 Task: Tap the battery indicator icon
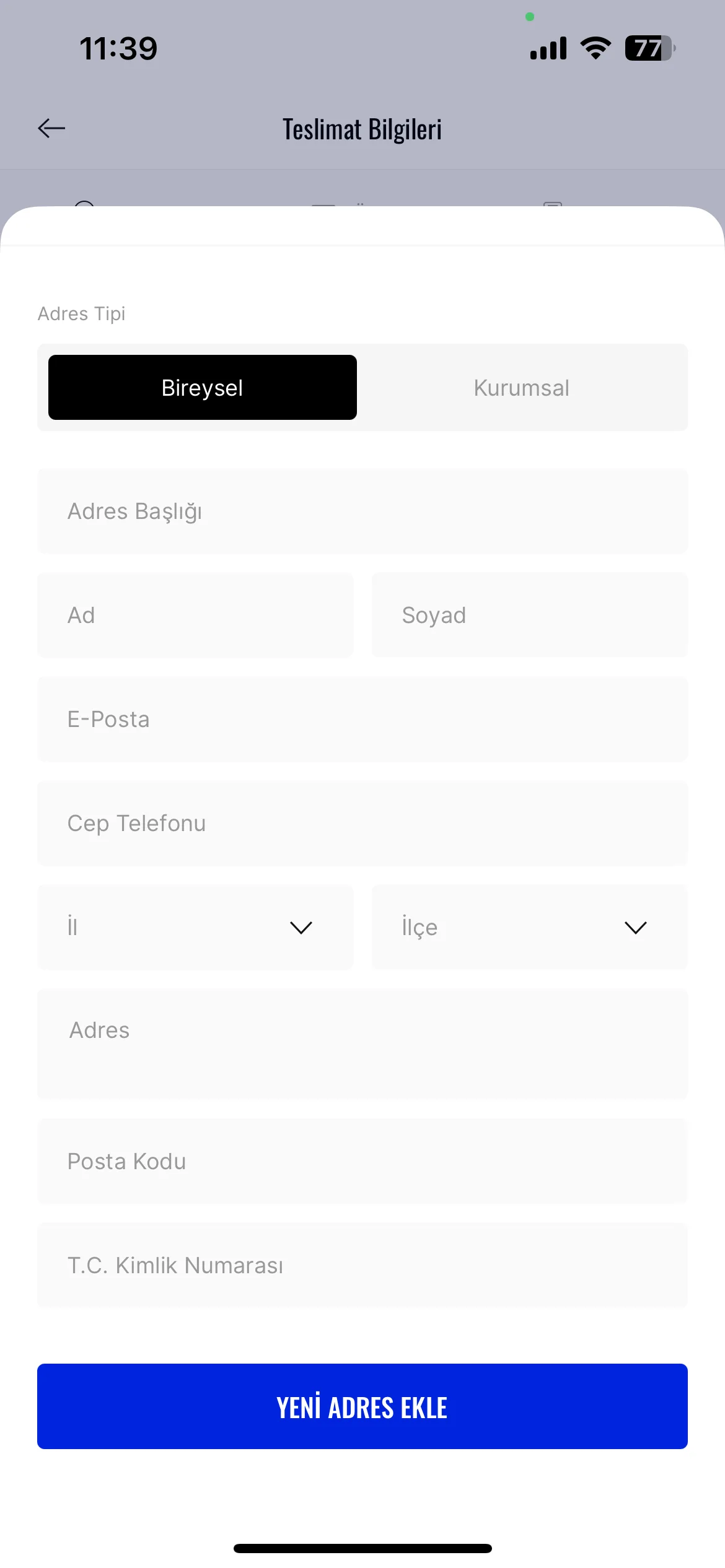[650, 48]
